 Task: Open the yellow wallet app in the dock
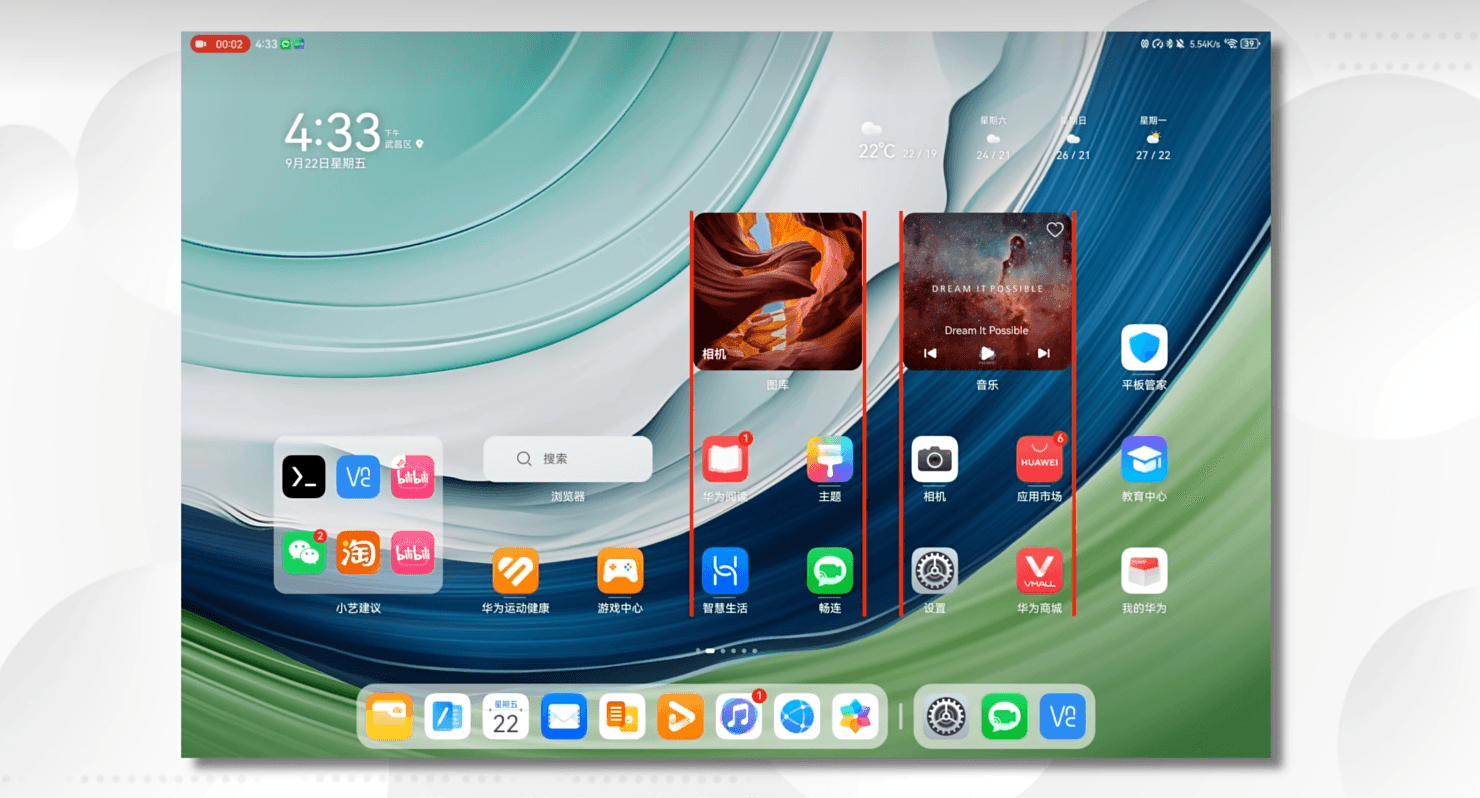[x=389, y=717]
